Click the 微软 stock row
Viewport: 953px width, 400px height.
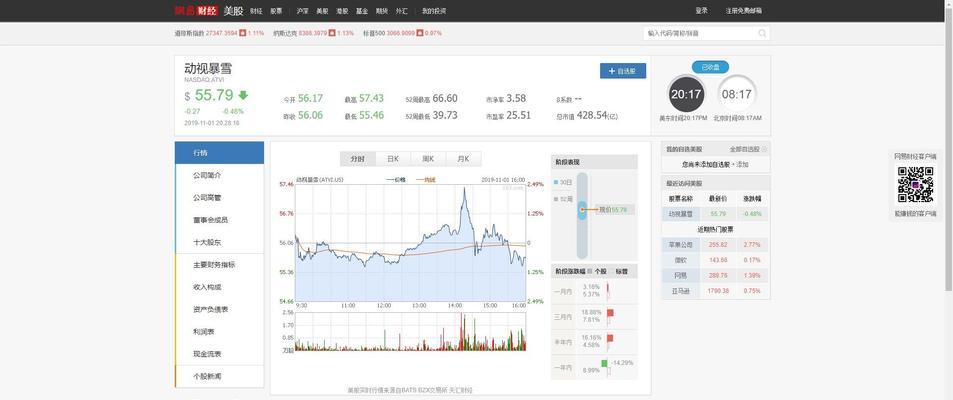(715, 260)
